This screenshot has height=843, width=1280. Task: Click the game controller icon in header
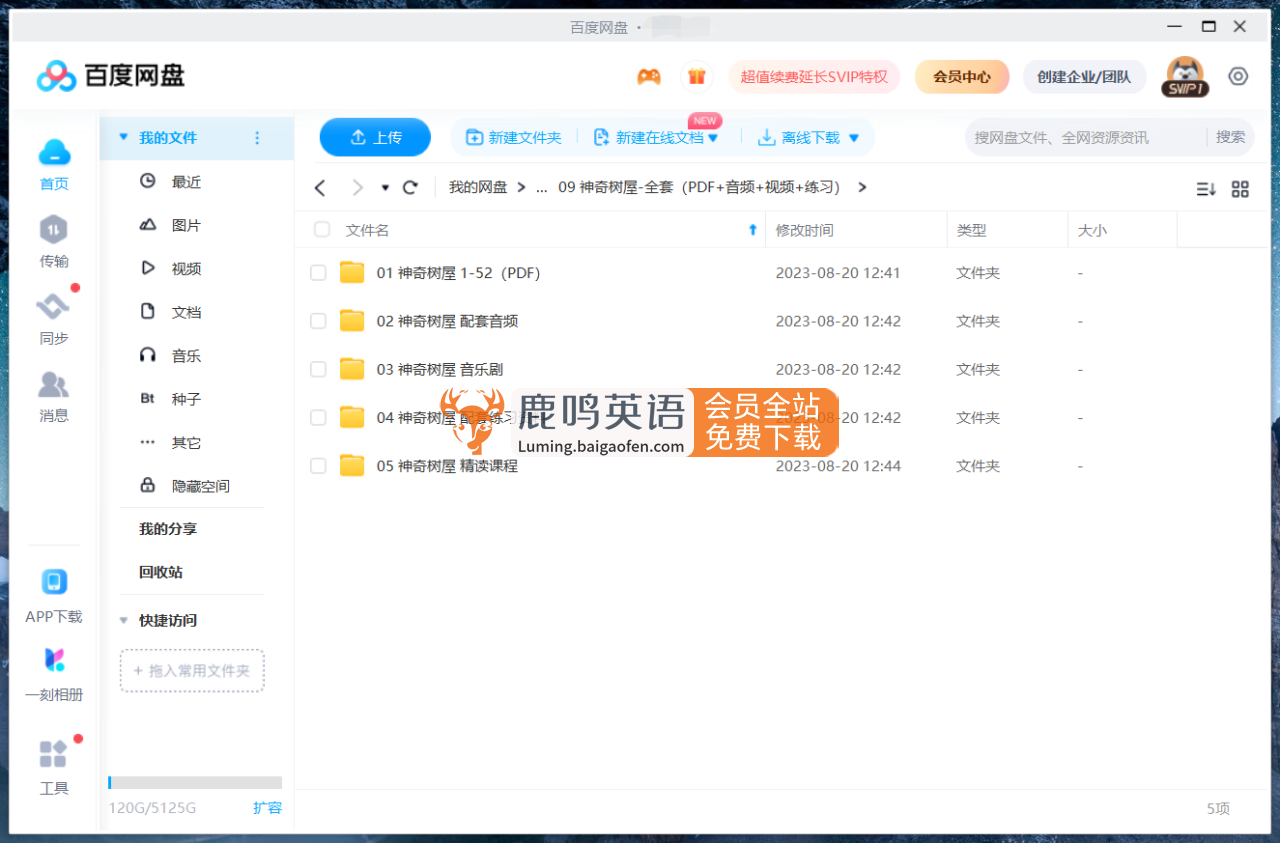point(649,77)
